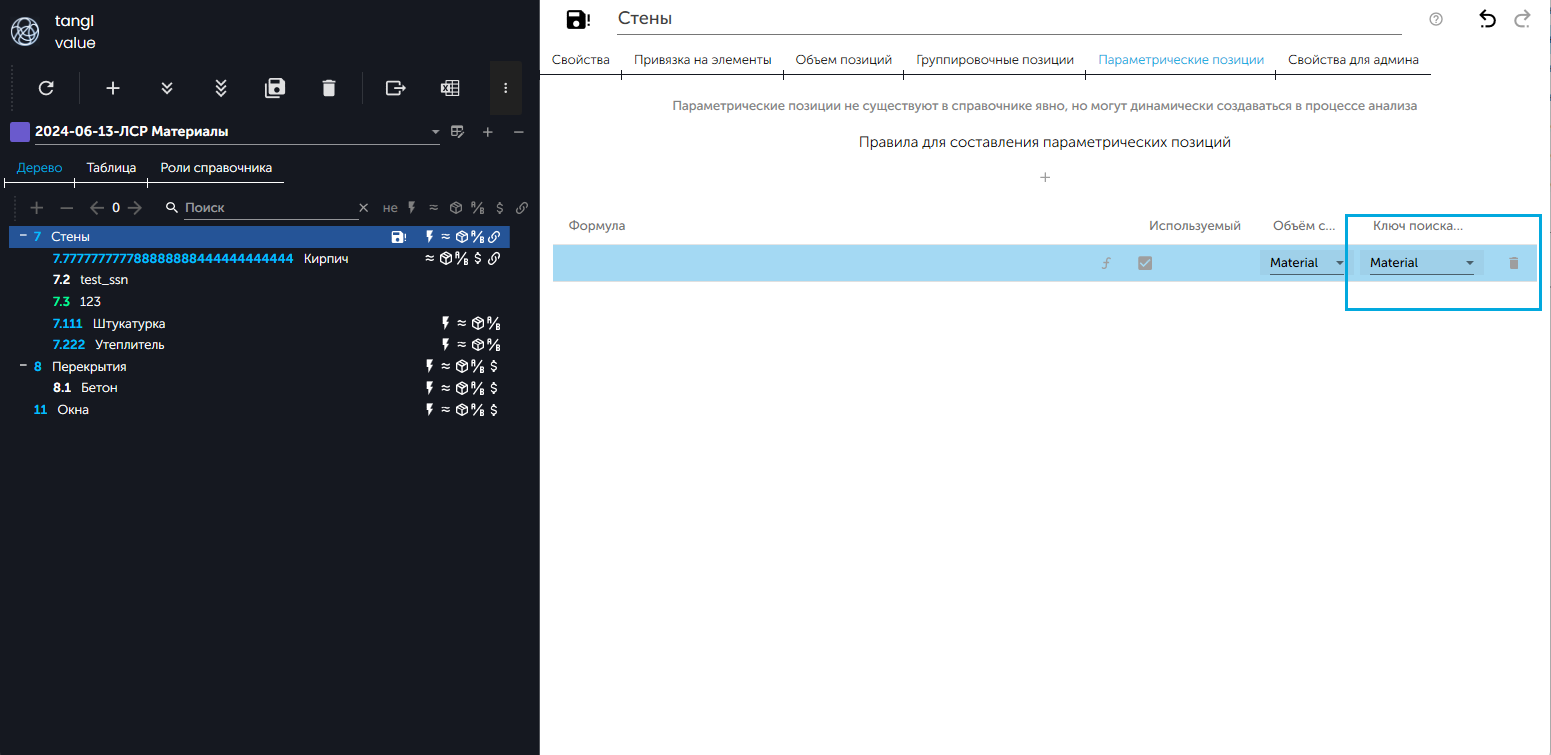1551x755 pixels.
Task: Toggle the 'не' filter in search bar
Action: pyautogui.click(x=390, y=208)
